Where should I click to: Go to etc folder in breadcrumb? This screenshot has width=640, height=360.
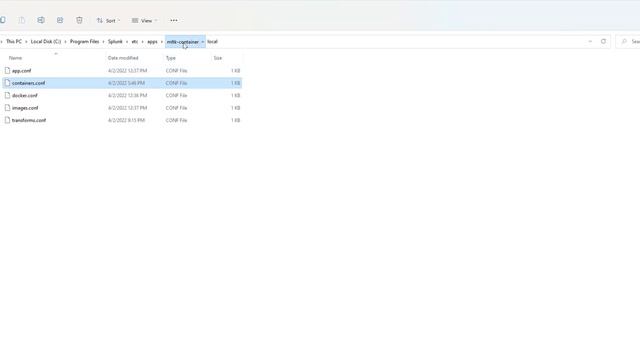point(135,42)
